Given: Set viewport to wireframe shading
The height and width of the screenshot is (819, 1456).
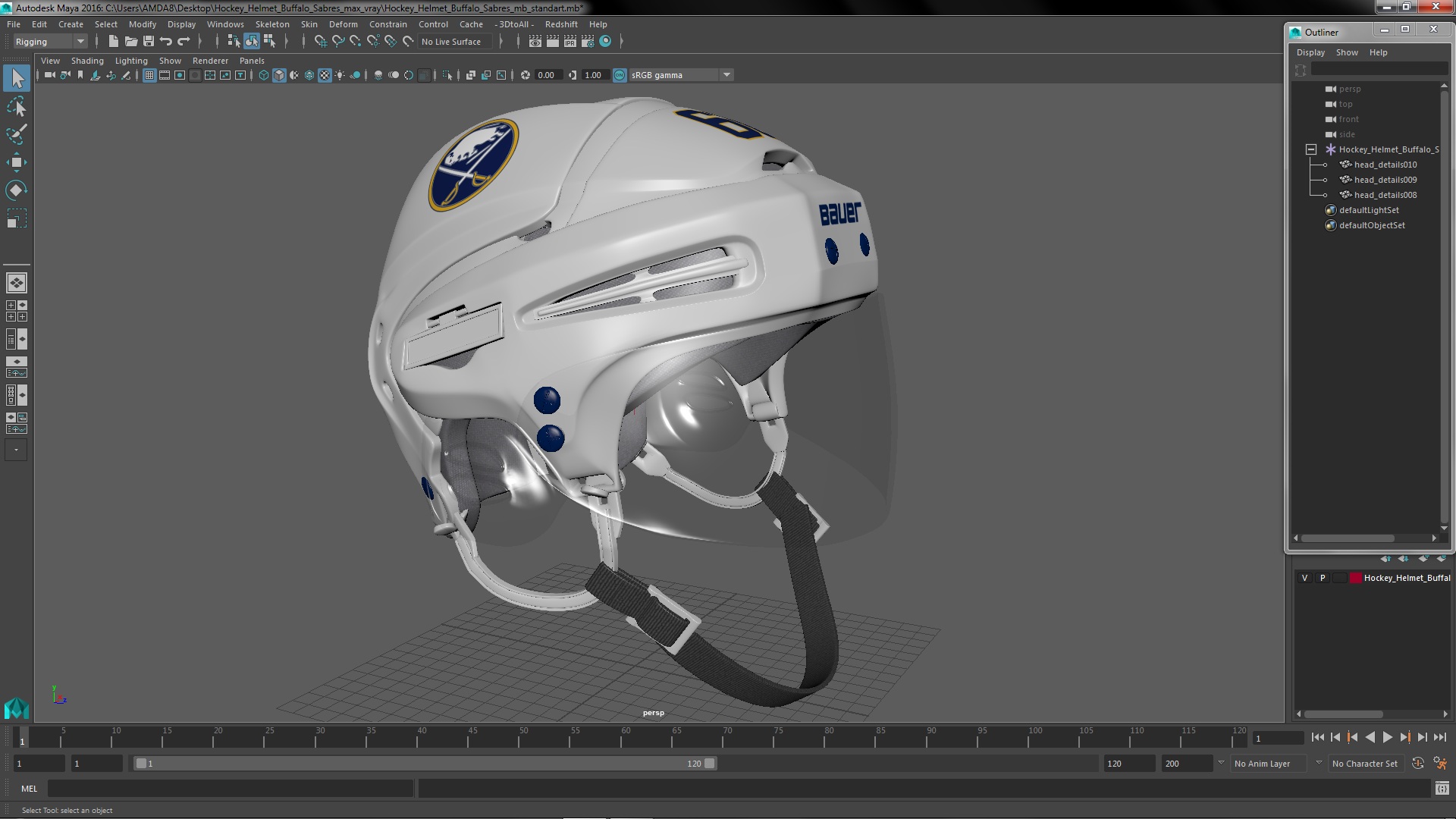Looking at the screenshot, I should point(264,75).
